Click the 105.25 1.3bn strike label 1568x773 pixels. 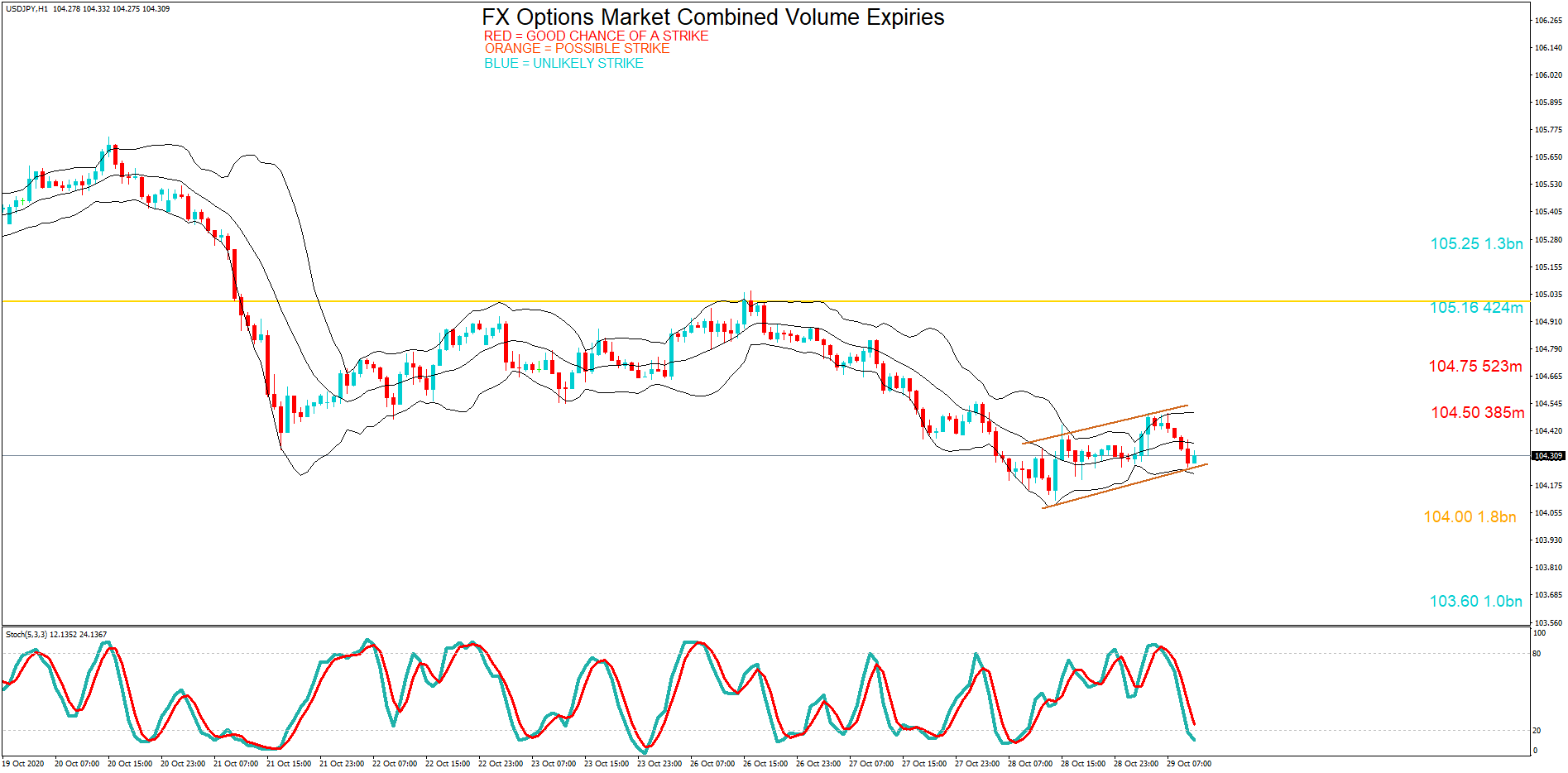[1476, 243]
